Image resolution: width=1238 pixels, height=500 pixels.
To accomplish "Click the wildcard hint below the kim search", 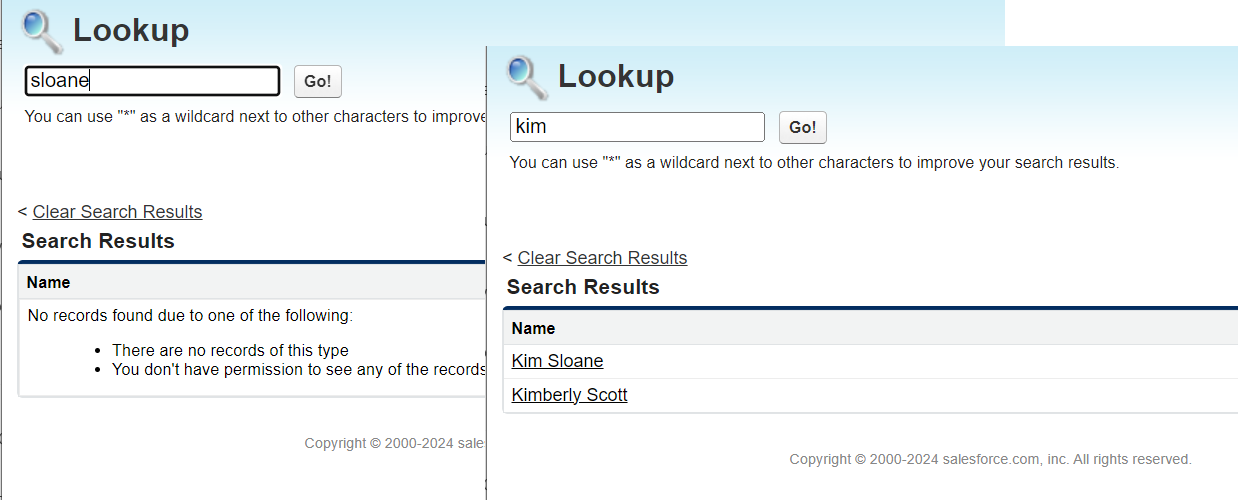I will point(814,162).
